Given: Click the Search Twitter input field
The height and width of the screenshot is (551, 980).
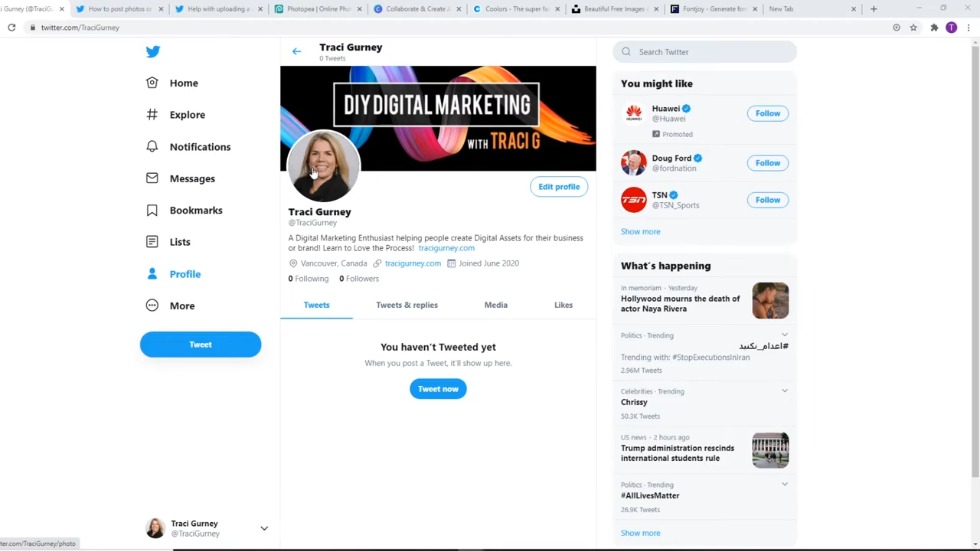Looking at the screenshot, I should 704,52.
